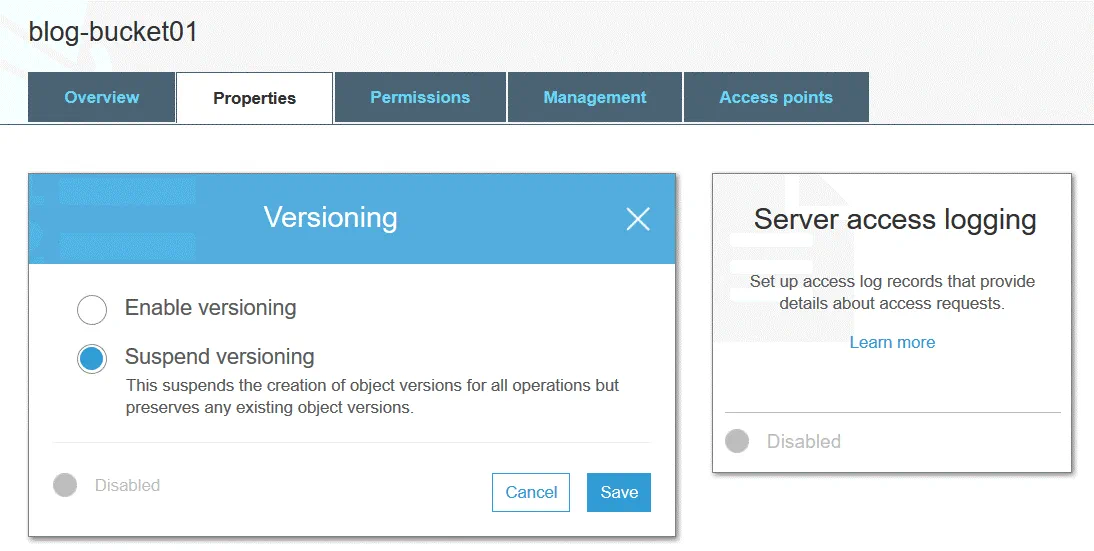Click the Disabled status circle in Server access logging
Image resolution: width=1094 pixels, height=551 pixels.
[x=737, y=441]
